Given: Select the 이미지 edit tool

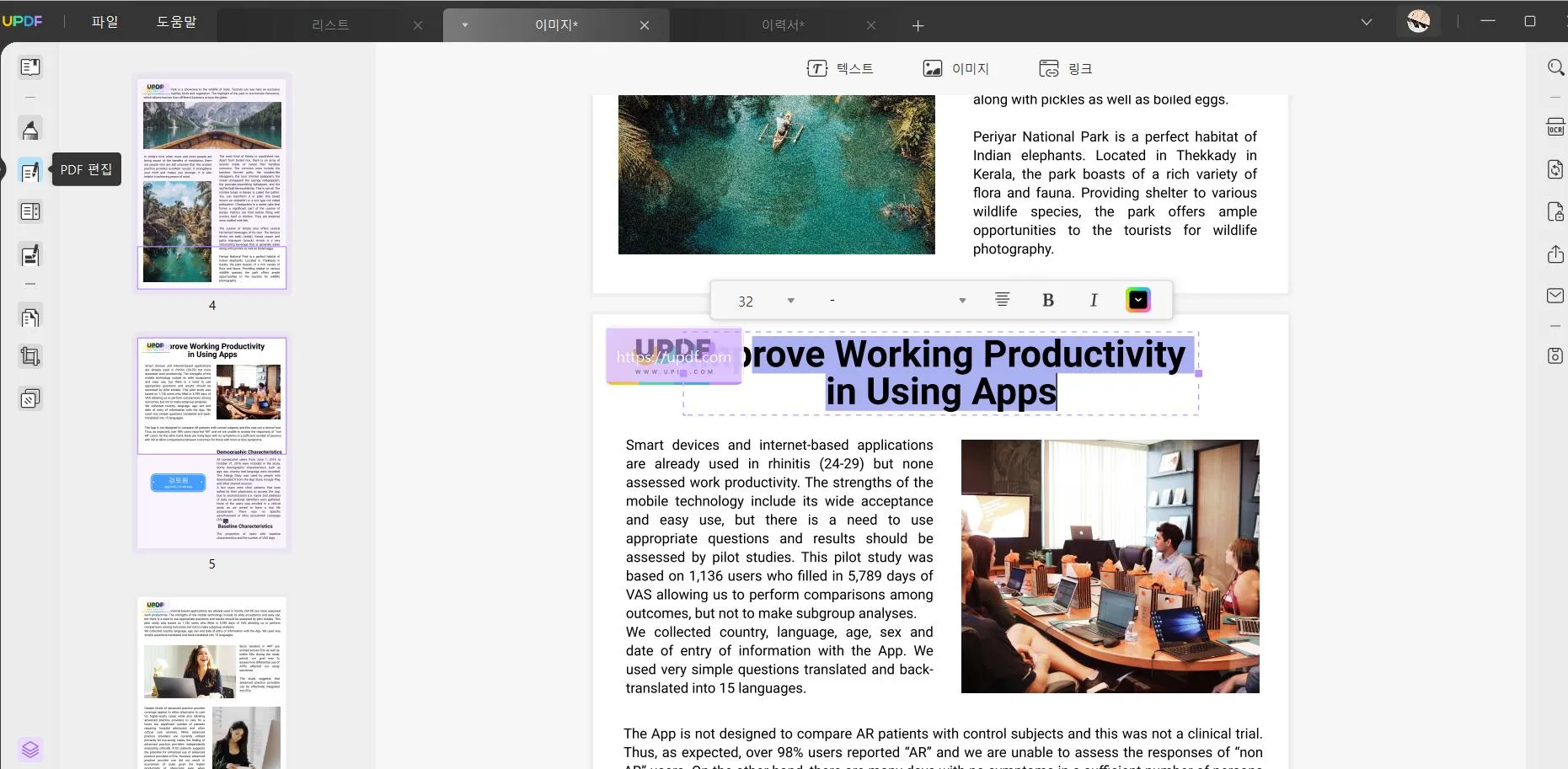Looking at the screenshot, I should click(955, 68).
